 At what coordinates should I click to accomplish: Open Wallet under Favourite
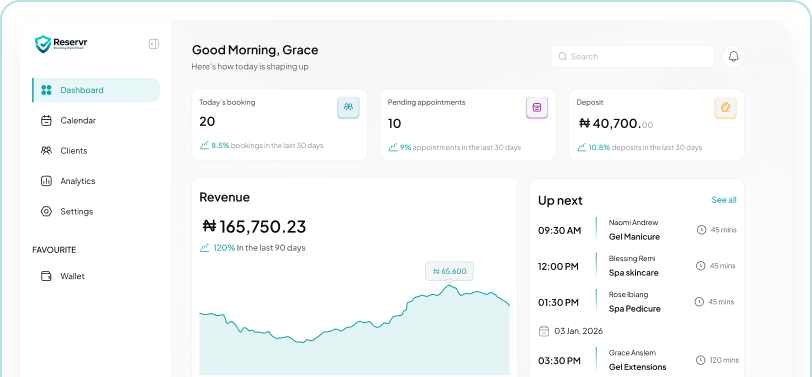96,276
